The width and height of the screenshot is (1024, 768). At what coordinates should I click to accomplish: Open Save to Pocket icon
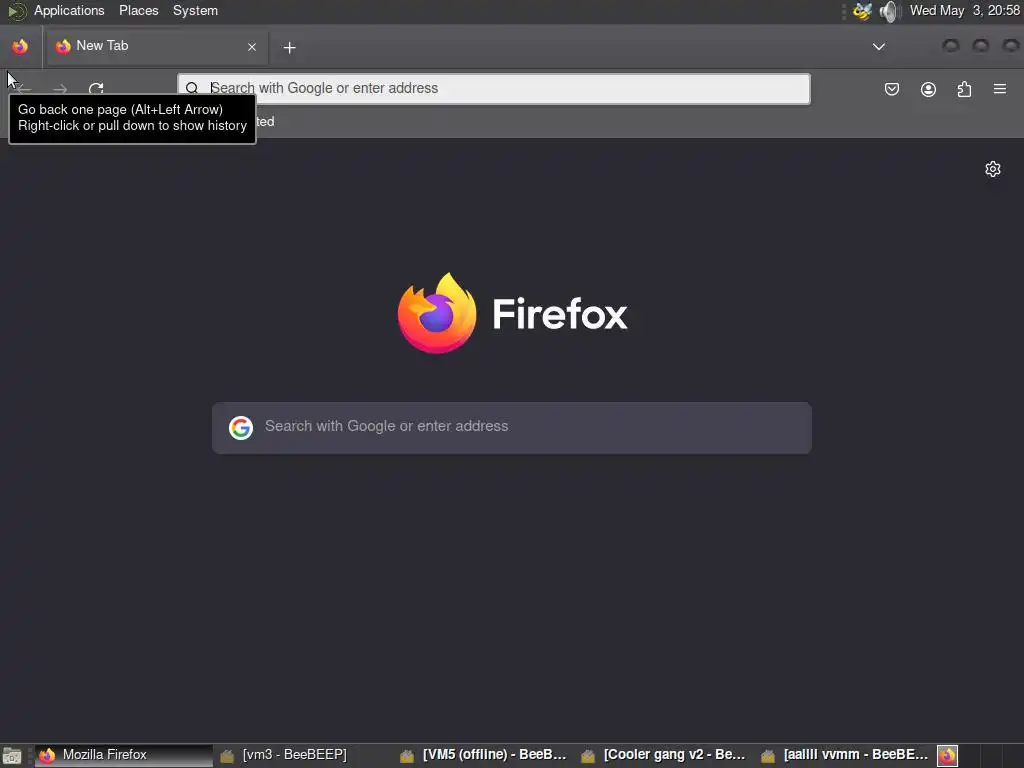click(x=891, y=89)
